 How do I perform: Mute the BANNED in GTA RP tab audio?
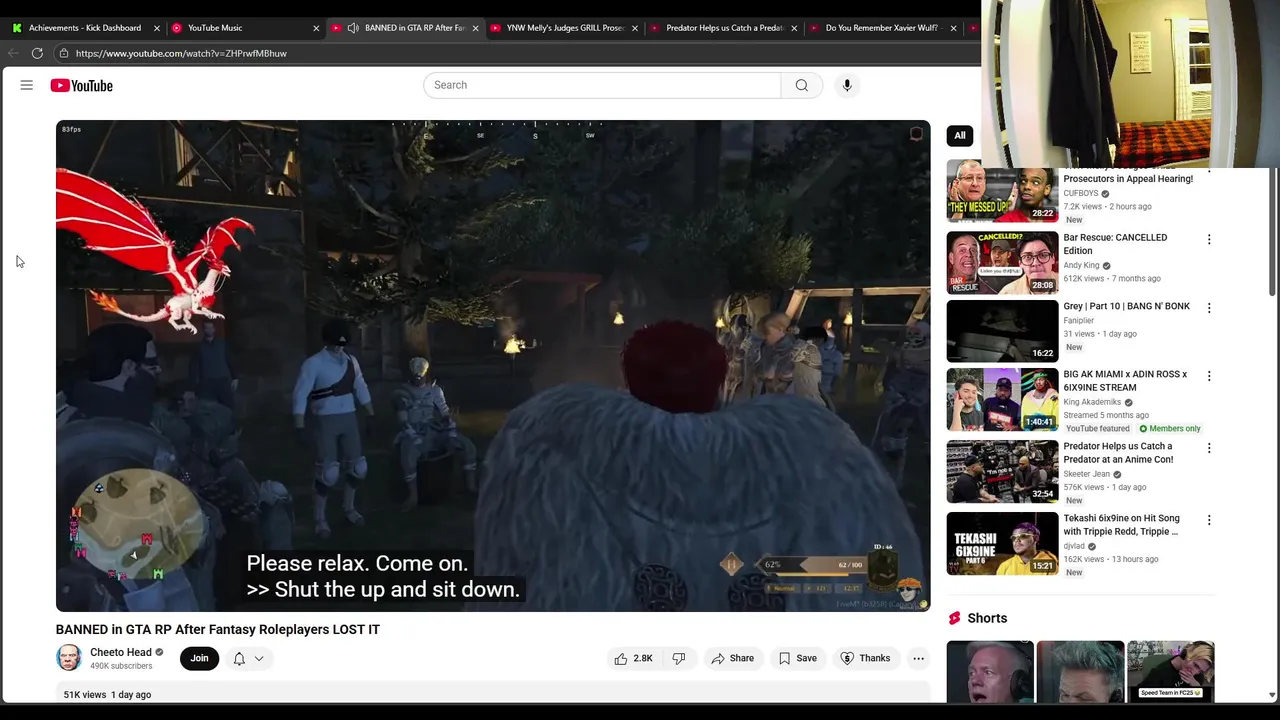pos(353,28)
